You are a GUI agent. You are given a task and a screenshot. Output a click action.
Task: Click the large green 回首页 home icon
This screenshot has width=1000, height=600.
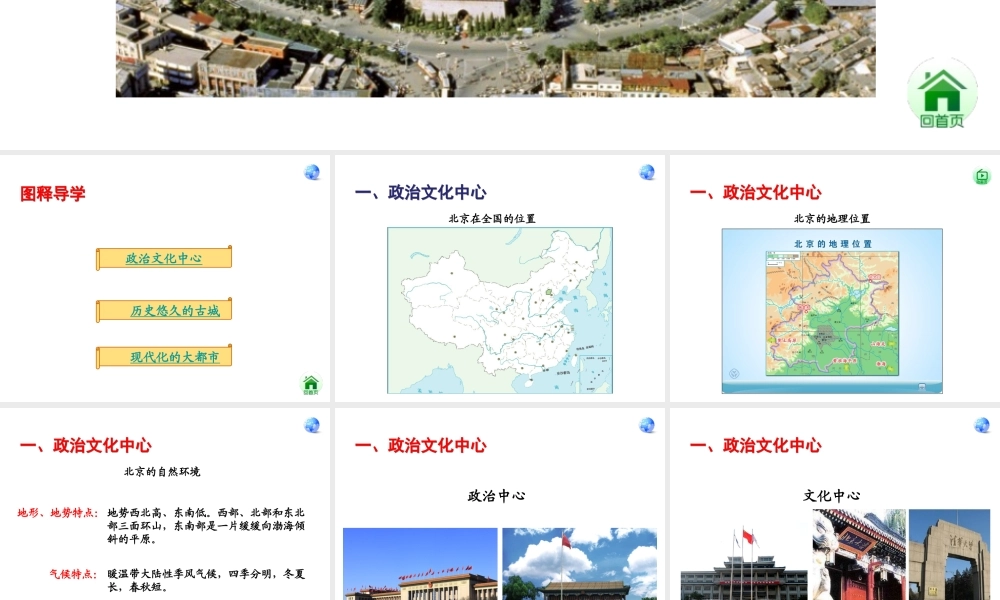coord(942,94)
